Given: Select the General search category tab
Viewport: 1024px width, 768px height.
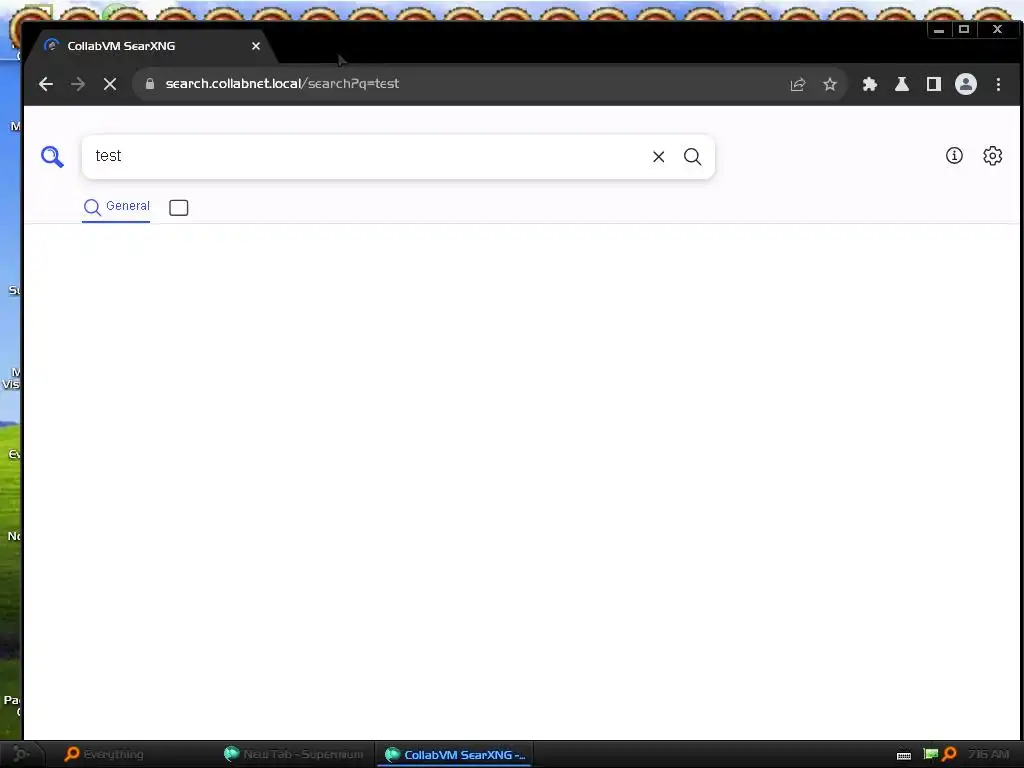Looking at the screenshot, I should 116,207.
